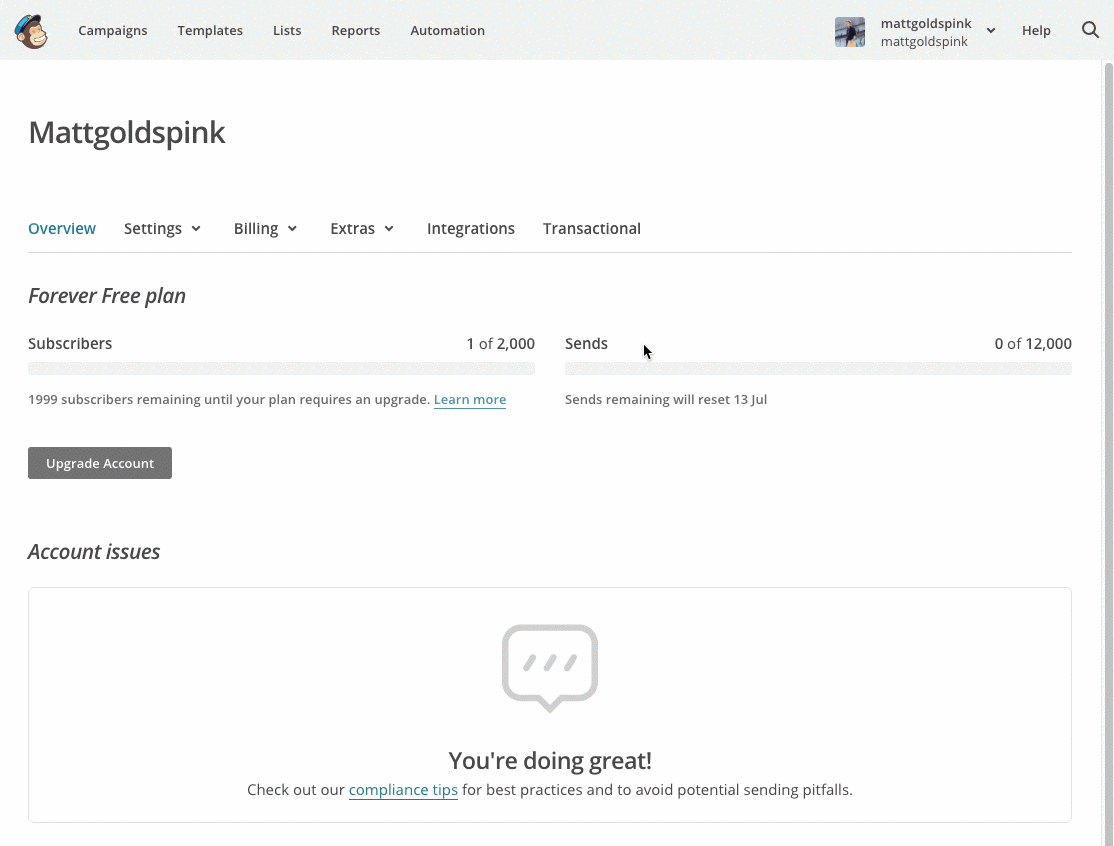Image resolution: width=1114 pixels, height=846 pixels.
Task: Click the speech bubble account issues icon
Action: [x=550, y=667]
